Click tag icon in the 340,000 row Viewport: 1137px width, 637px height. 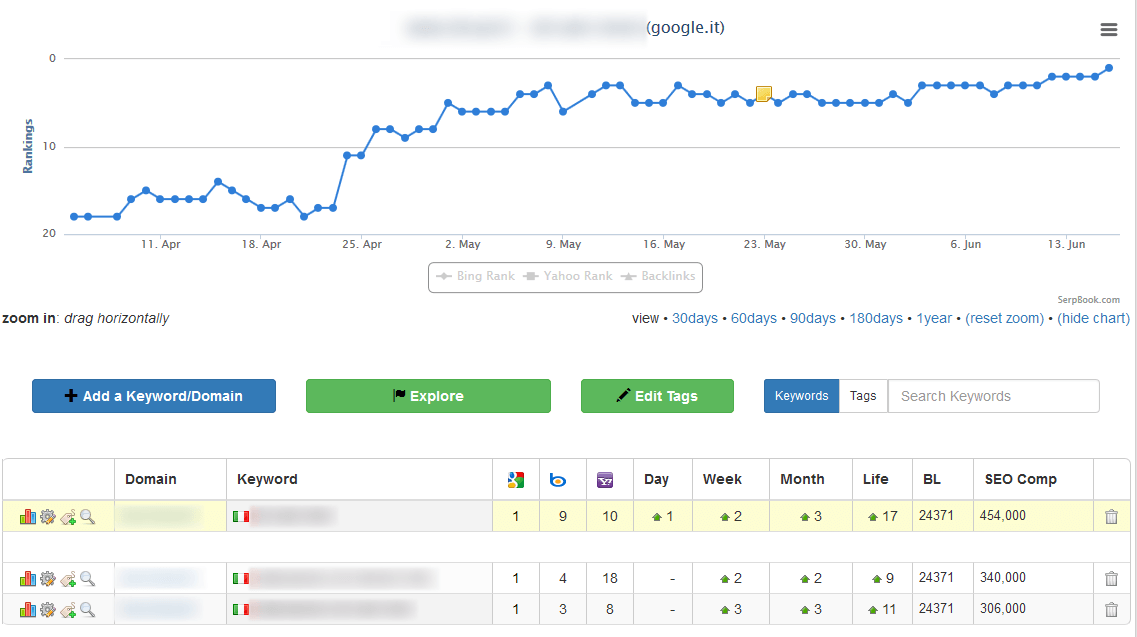click(68, 579)
